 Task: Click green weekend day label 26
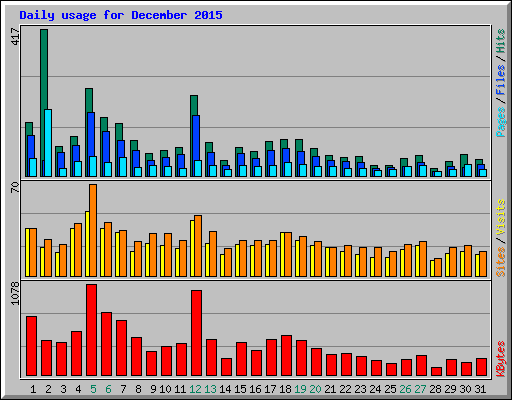[x=405, y=389]
